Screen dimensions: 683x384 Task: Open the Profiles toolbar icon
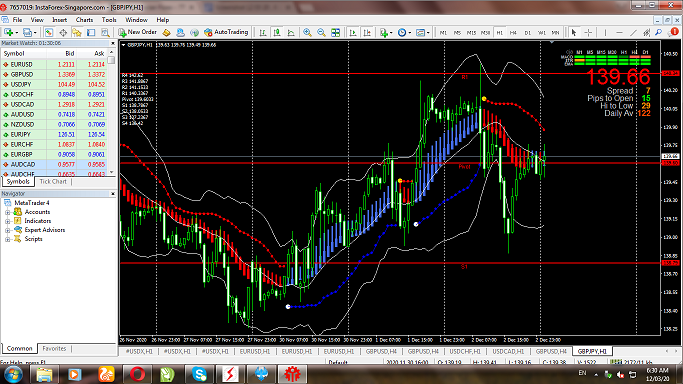[x=27, y=33]
